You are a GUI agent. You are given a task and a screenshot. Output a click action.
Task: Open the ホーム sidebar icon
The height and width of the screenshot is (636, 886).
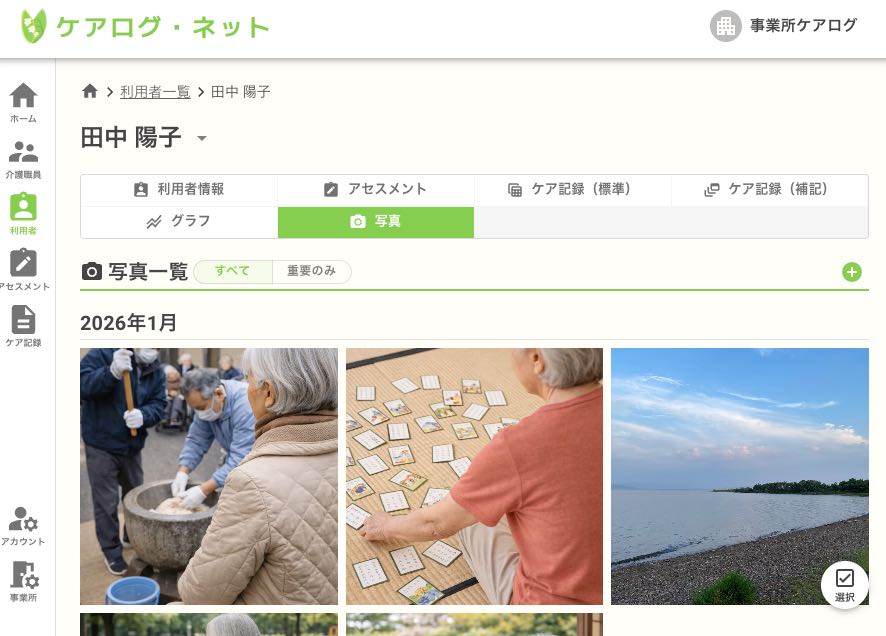(x=23, y=102)
